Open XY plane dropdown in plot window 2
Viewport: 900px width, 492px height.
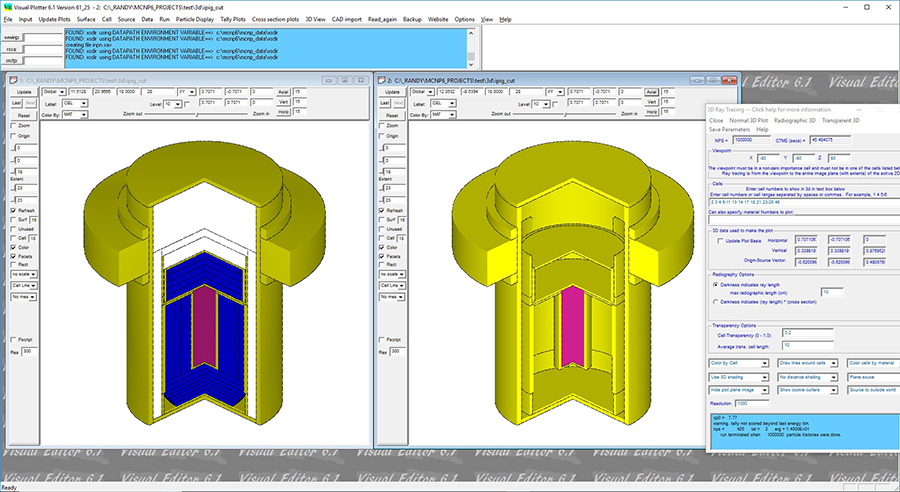pyautogui.click(x=555, y=92)
